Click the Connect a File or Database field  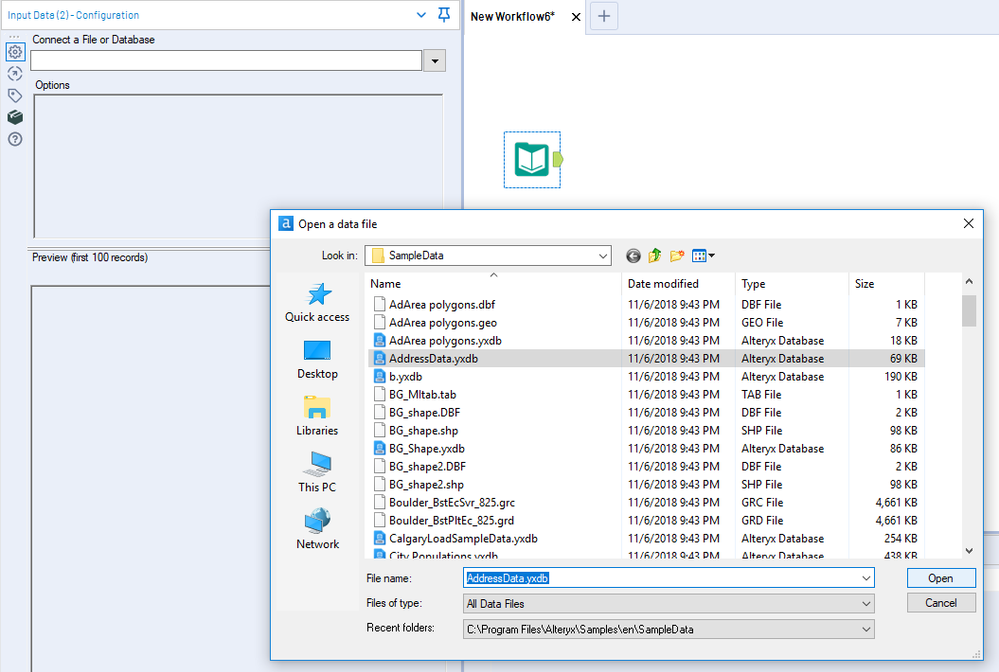point(226,61)
